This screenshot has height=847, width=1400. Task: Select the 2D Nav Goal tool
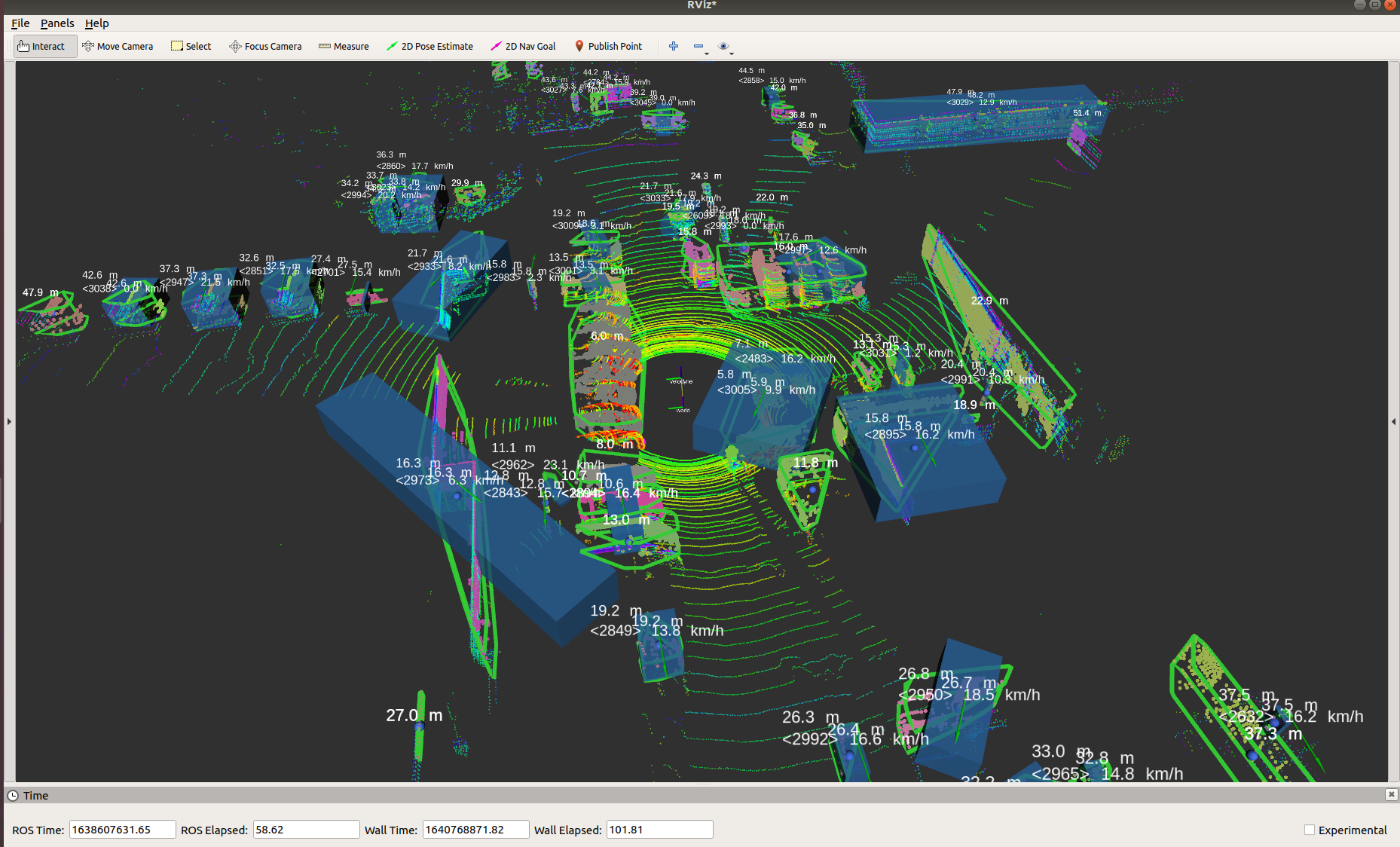pos(523,46)
